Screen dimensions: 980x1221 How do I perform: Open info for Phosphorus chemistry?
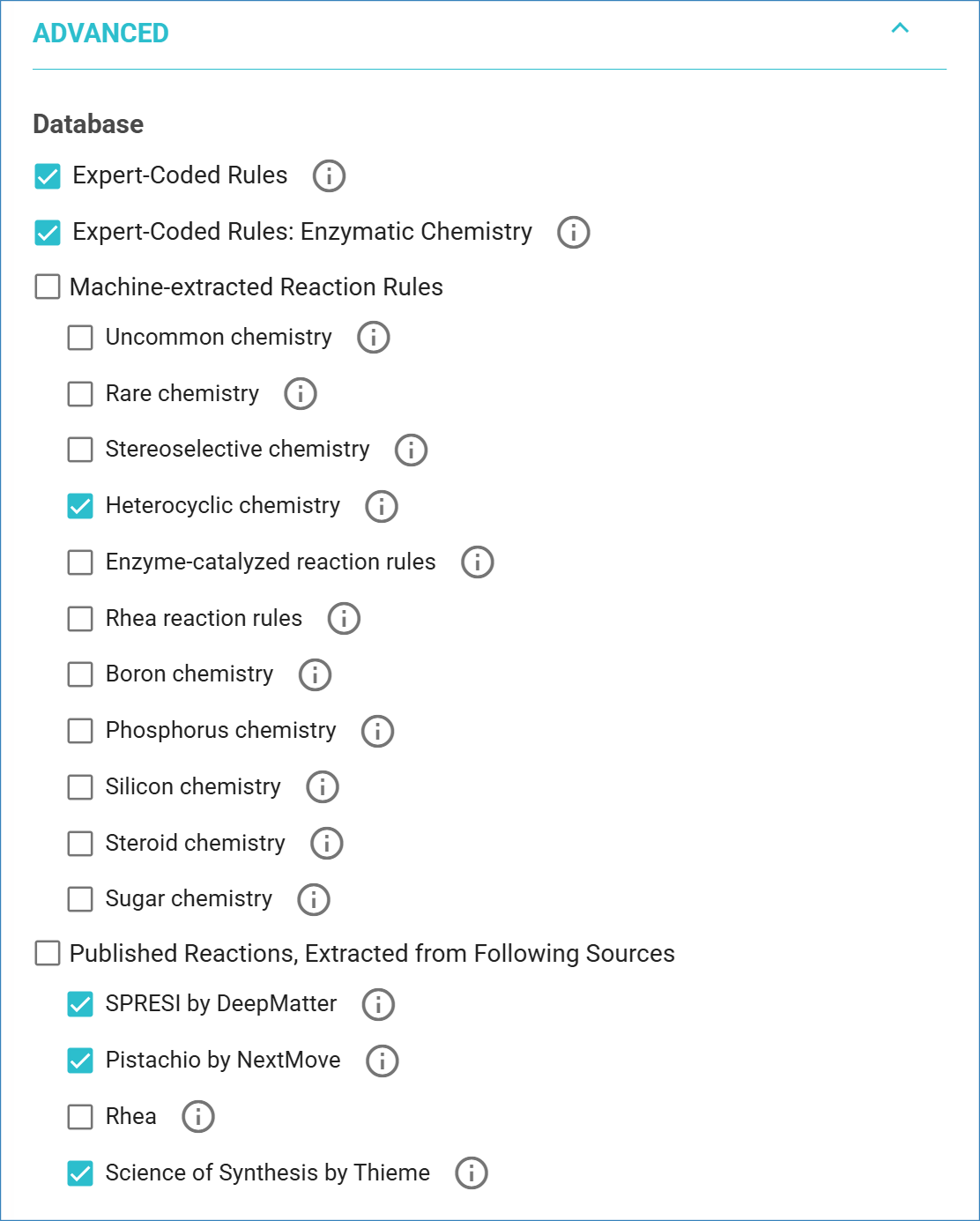click(x=378, y=731)
